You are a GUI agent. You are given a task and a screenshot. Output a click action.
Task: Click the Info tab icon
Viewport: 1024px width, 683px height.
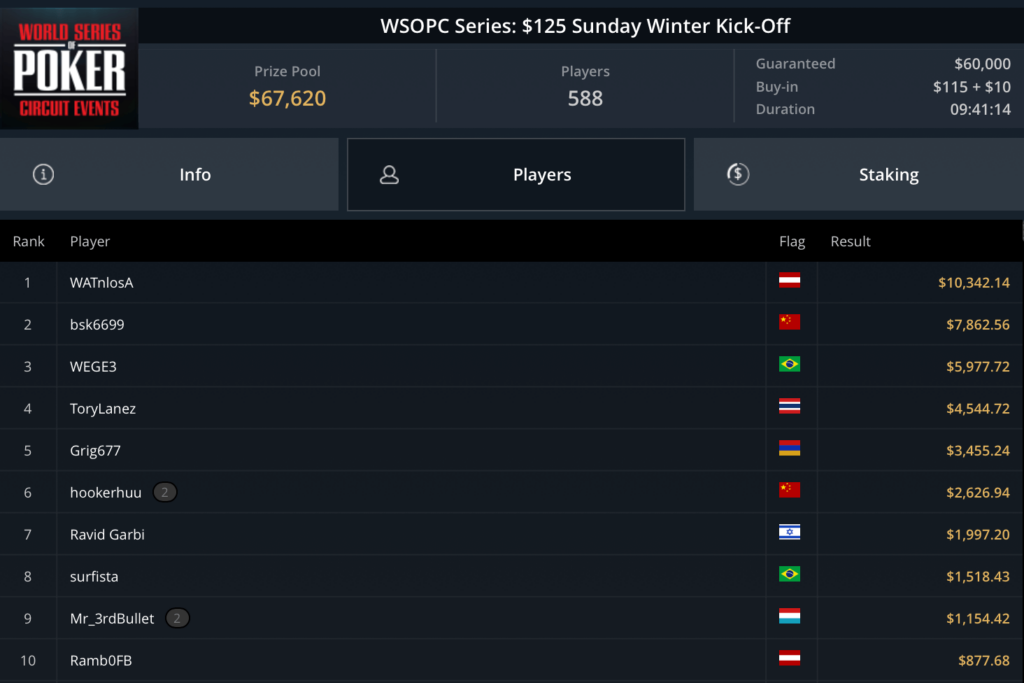point(43,175)
